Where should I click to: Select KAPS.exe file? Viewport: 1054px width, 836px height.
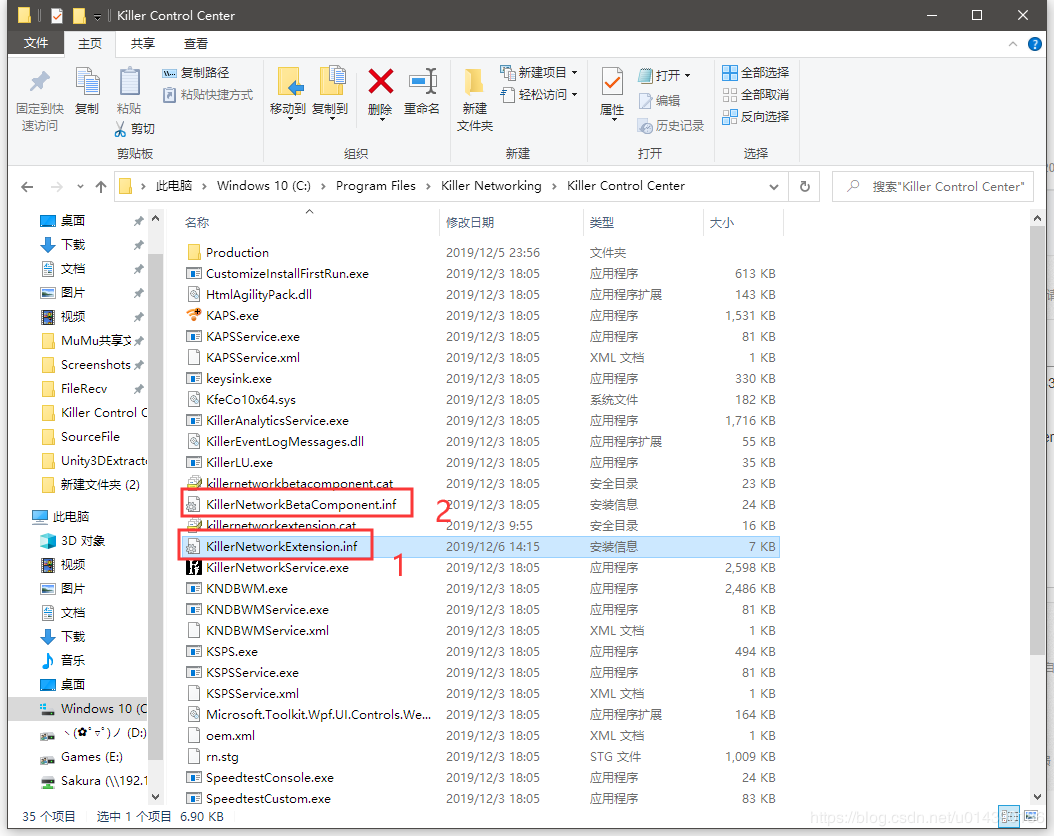point(232,316)
